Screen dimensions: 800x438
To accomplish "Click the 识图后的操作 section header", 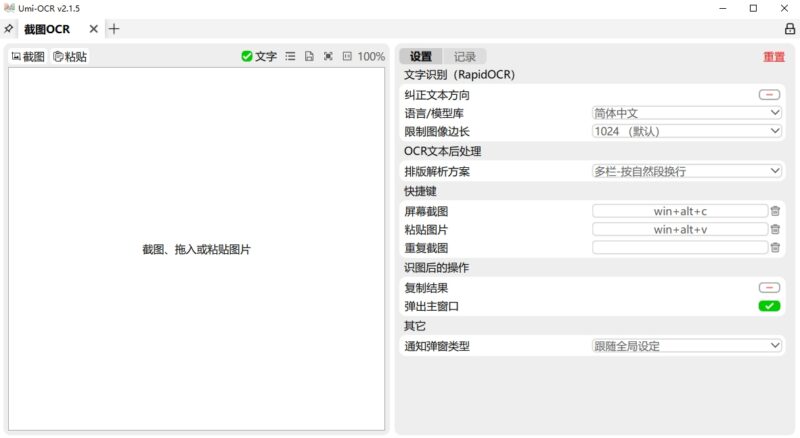I will 436,267.
